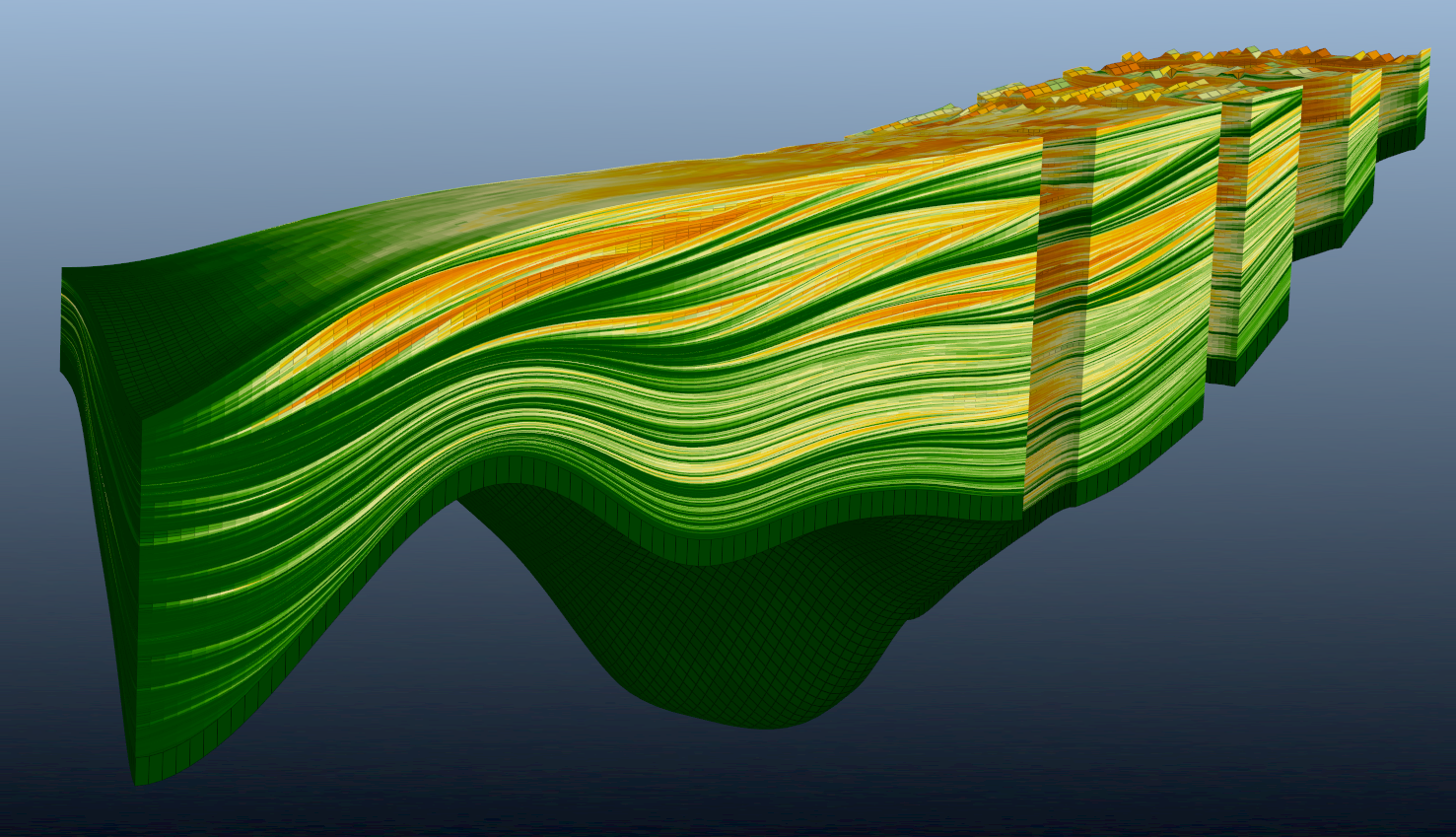Pick the bottom-left corner tip of the model
Image resolution: width=1456 pixels, height=837 pixels.
[138, 779]
